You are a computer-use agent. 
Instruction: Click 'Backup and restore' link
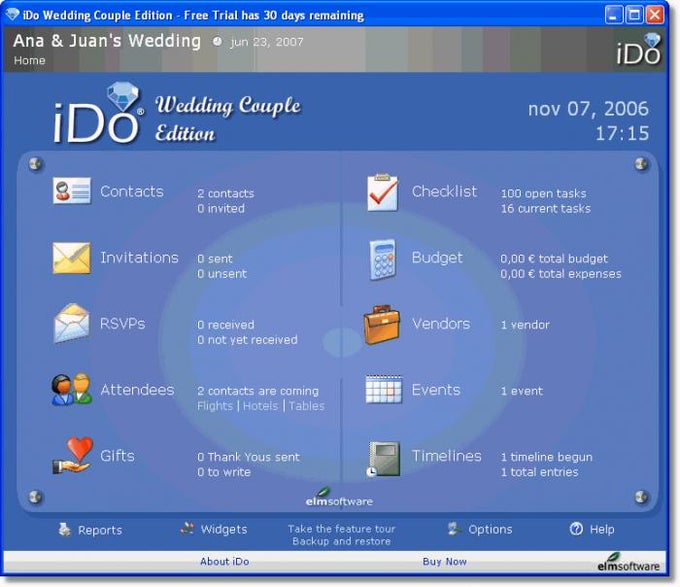[341, 541]
